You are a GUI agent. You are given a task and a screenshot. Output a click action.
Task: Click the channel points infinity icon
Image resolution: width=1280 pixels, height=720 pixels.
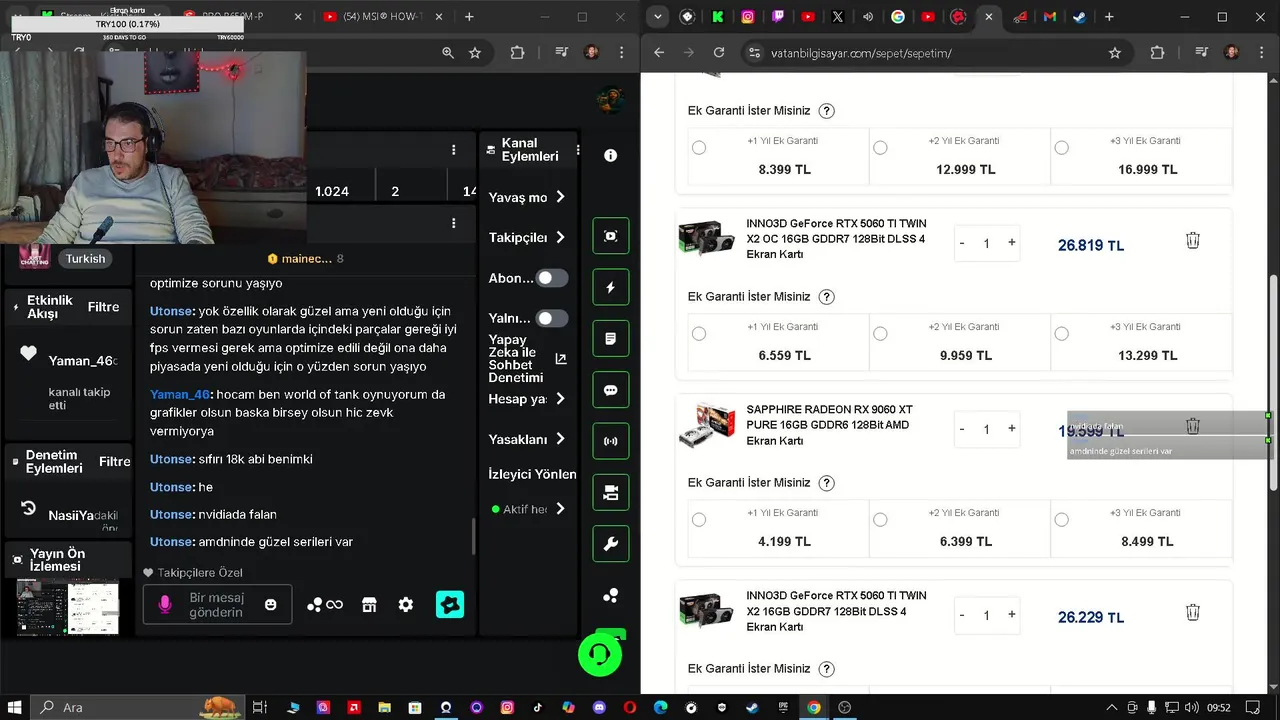point(325,605)
